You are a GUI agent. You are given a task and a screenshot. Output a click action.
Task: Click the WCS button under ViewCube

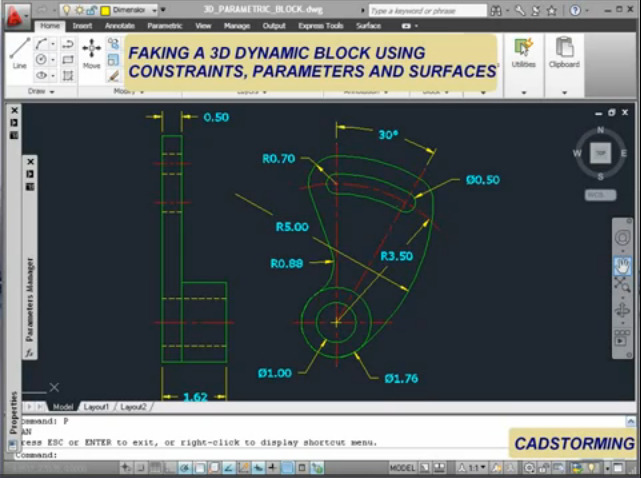(600, 195)
